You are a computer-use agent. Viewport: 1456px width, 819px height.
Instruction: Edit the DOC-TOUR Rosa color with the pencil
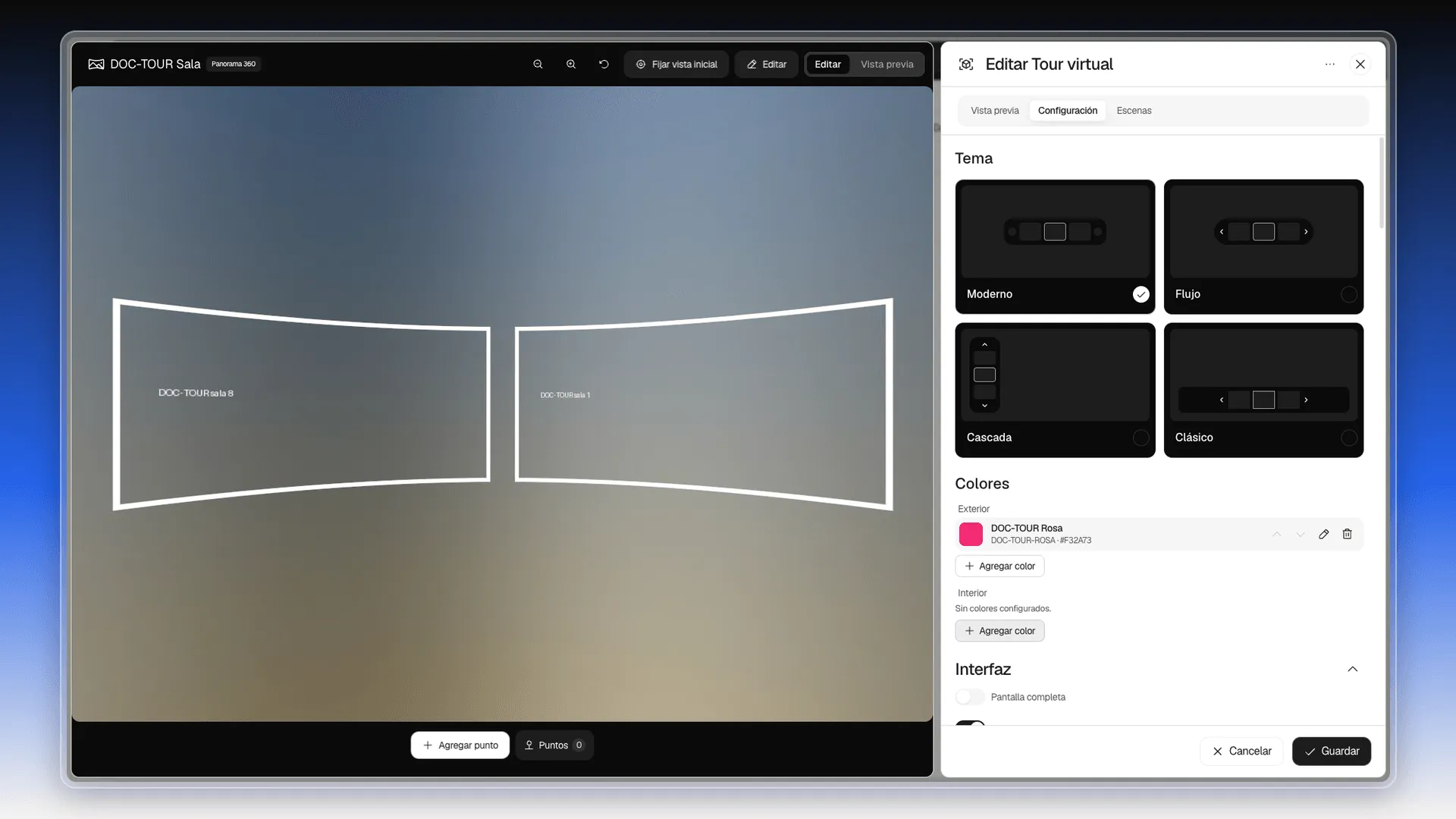pos(1323,535)
